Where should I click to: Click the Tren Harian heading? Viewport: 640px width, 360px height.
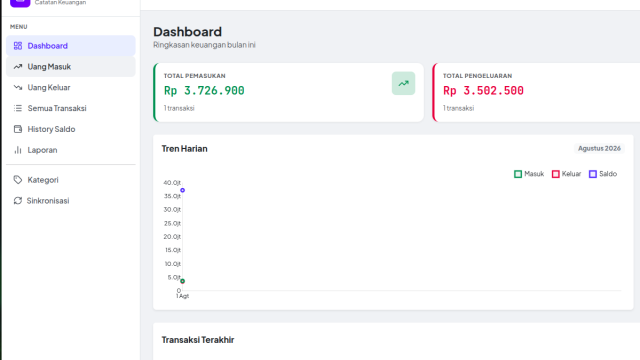coord(184,149)
